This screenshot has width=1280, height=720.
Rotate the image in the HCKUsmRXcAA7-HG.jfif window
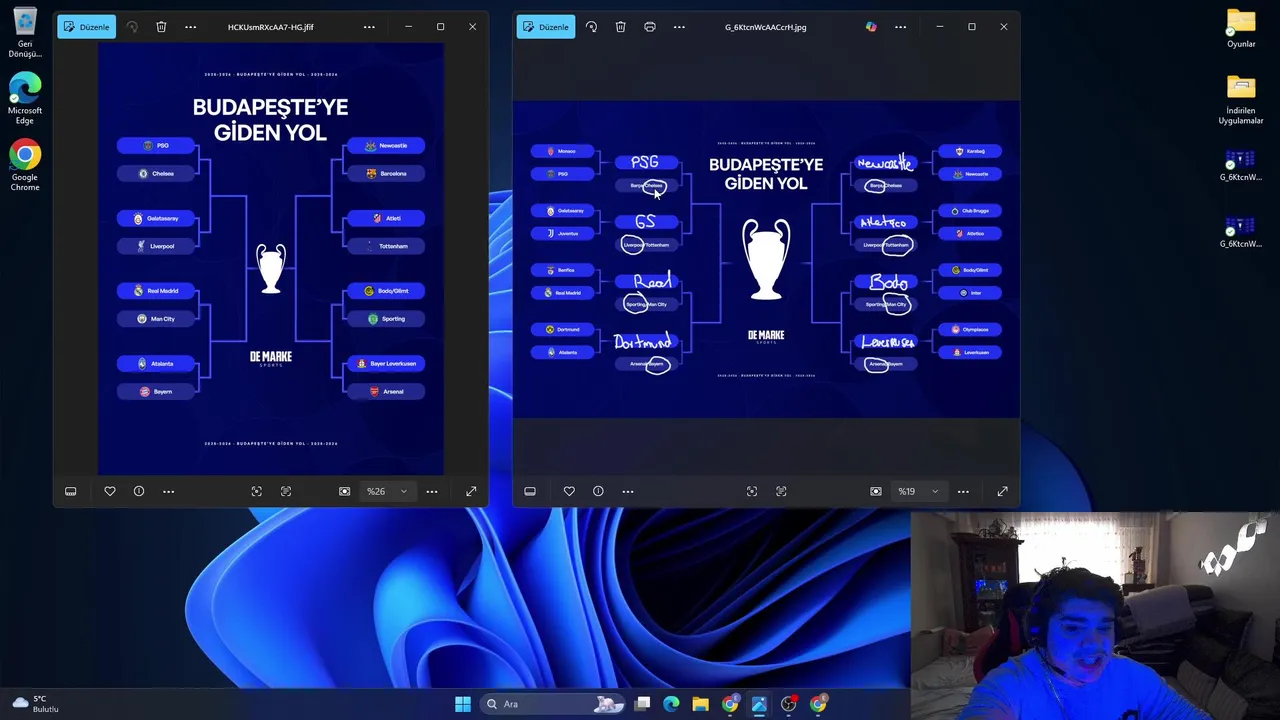(132, 27)
